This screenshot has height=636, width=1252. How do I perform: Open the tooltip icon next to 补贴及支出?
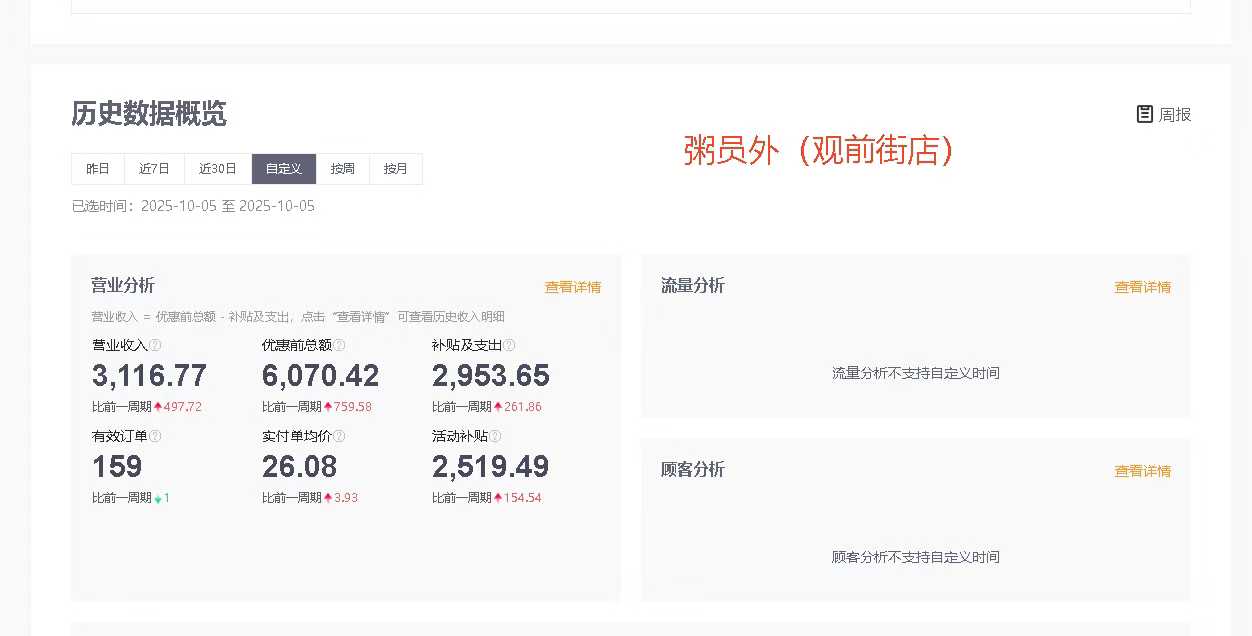point(509,345)
